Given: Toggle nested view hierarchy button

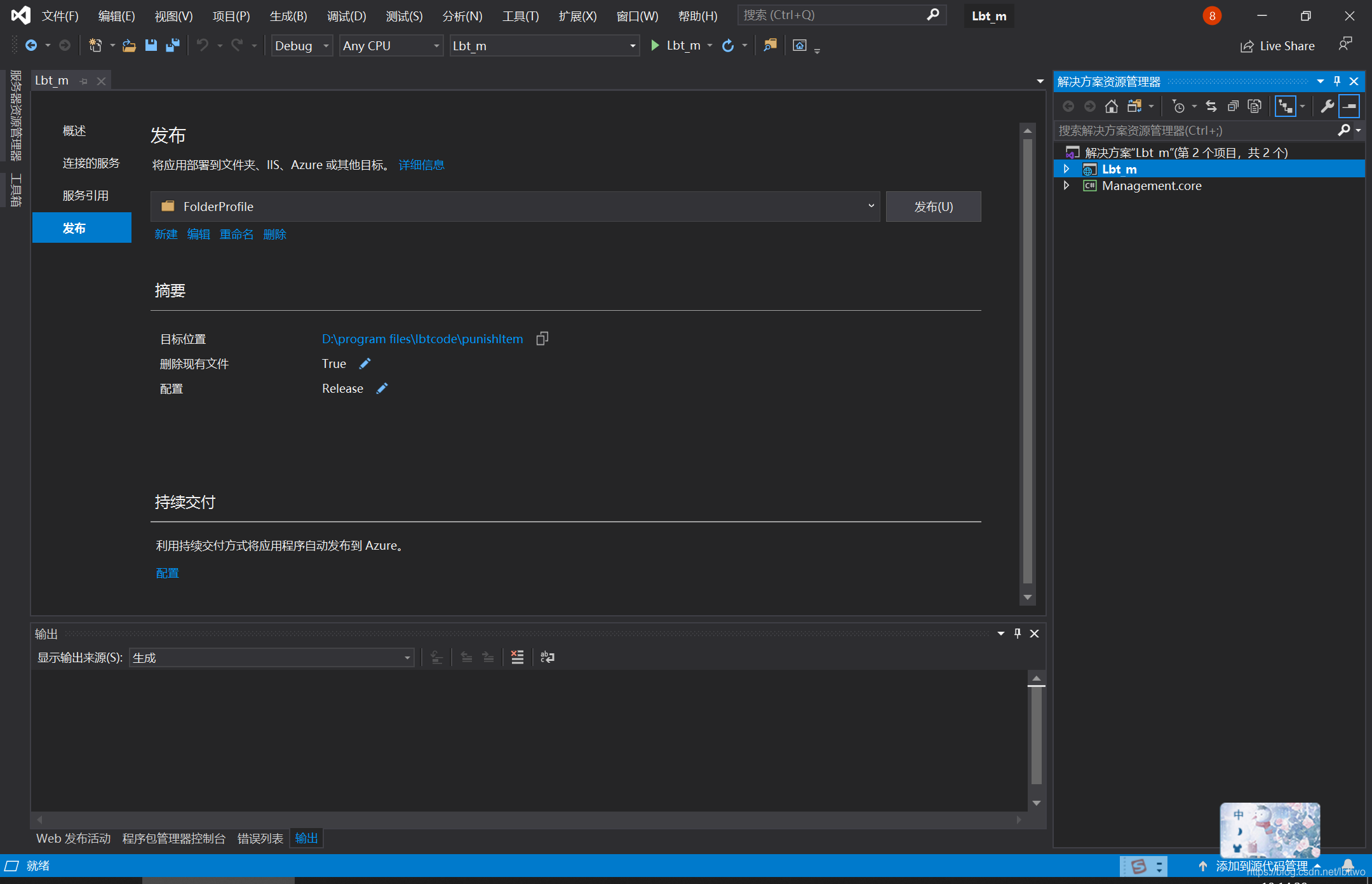Looking at the screenshot, I should 1285,106.
